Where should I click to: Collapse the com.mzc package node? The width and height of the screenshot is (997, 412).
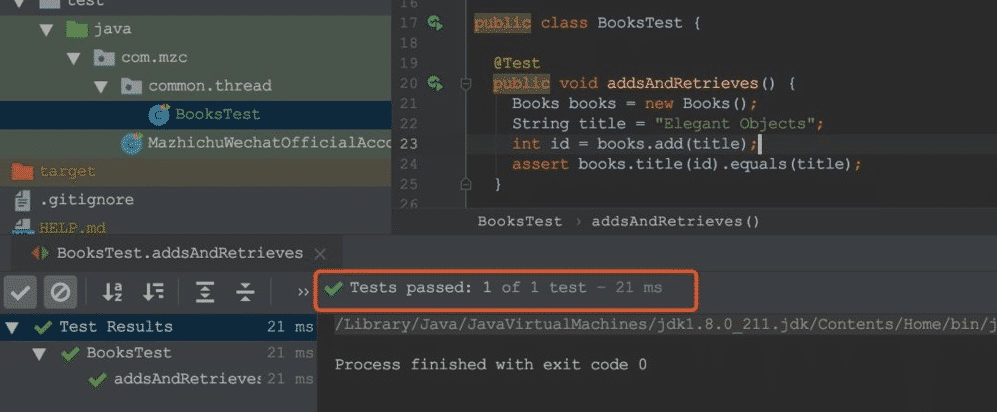click(73, 57)
